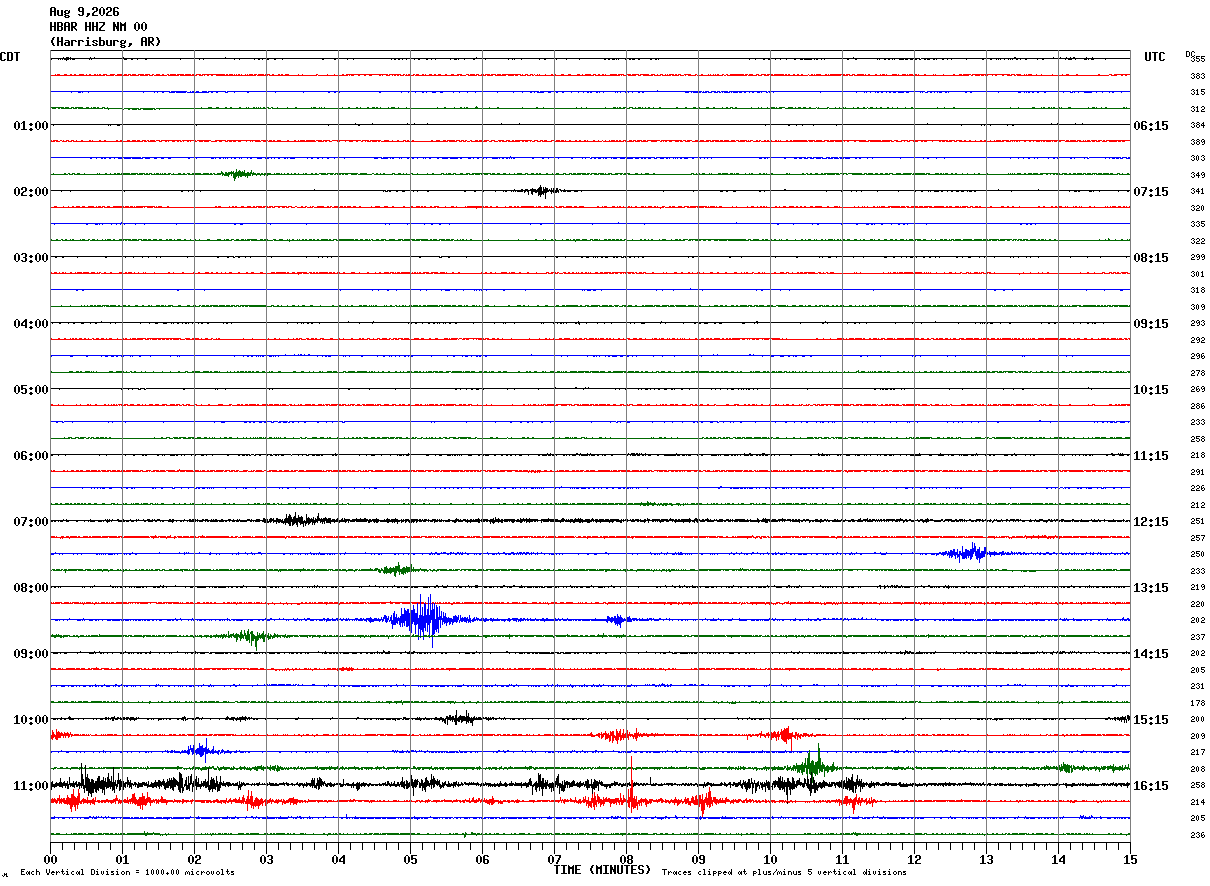Select the 06:15 UTC time label

point(1150,126)
